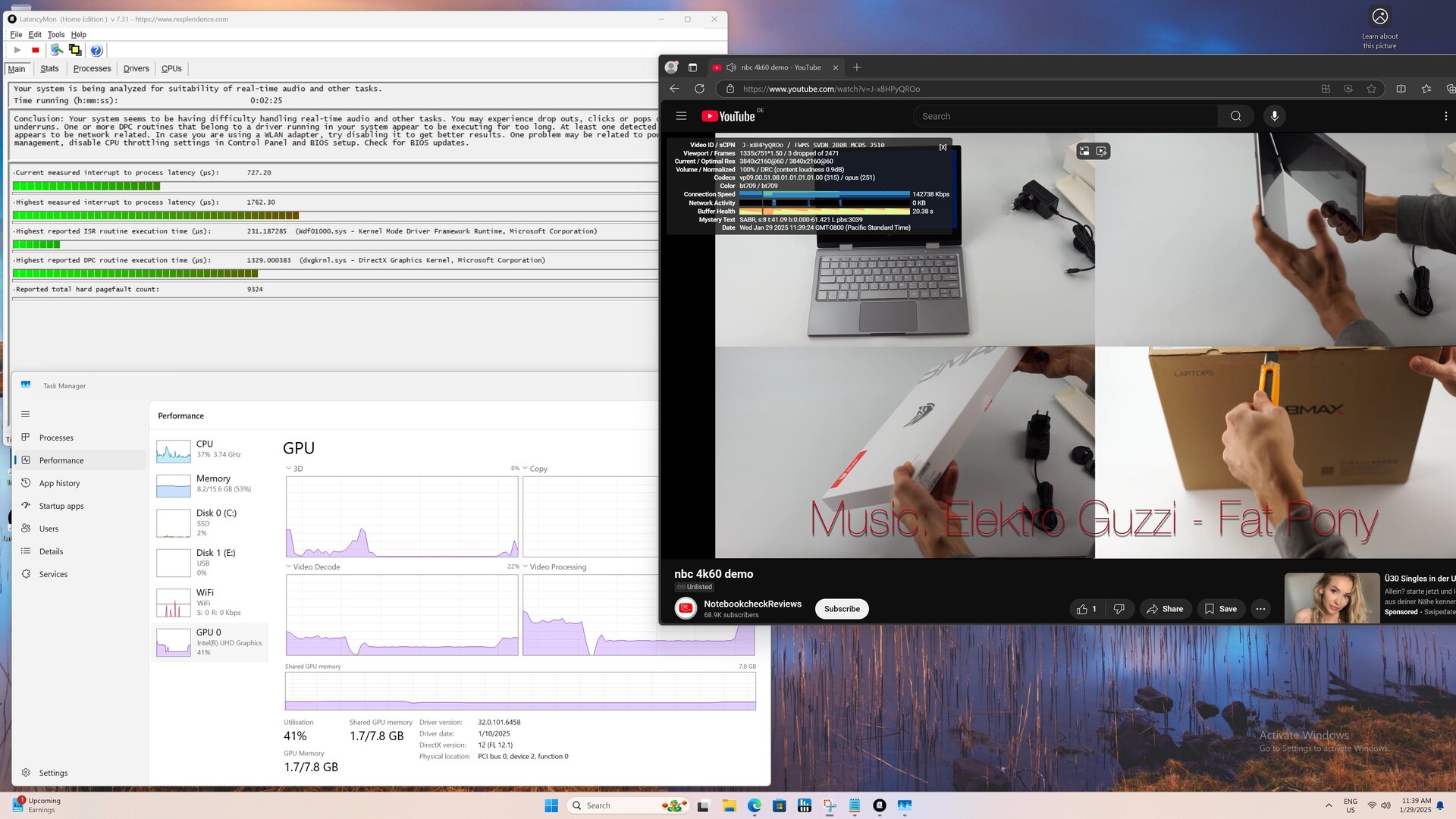The image size is (1456, 819).
Task: Open LatencyMon help question mark icon
Action: coord(96,50)
